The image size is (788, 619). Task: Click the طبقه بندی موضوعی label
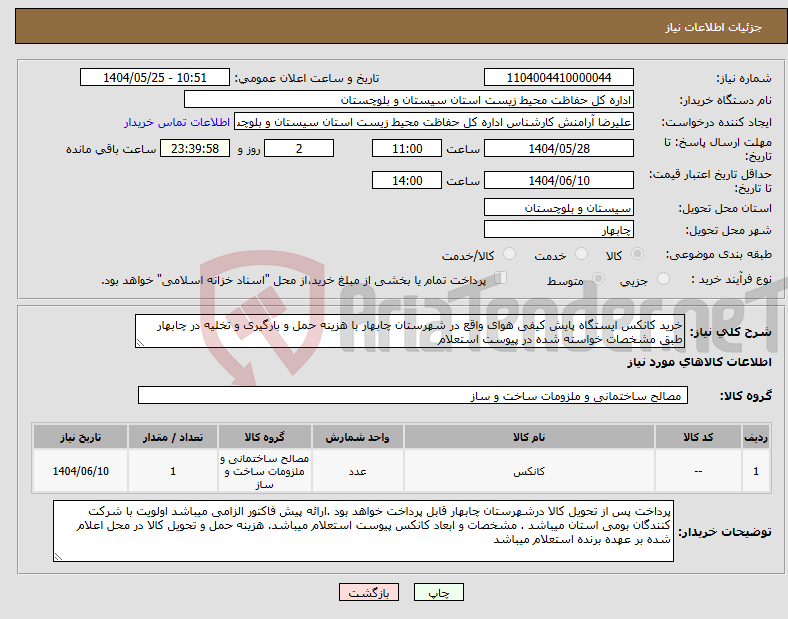719,254
